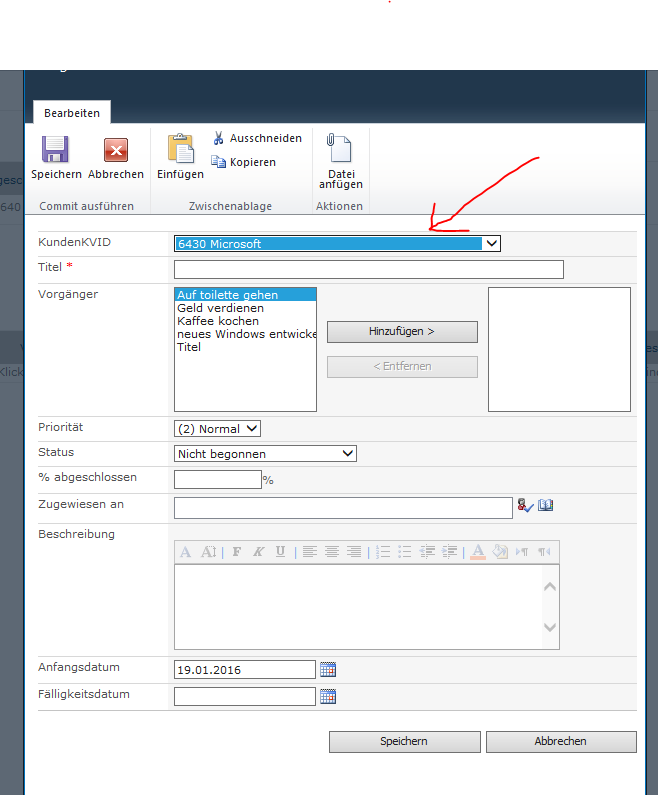Click the Beschreibung scroll up arrow
The height and width of the screenshot is (795, 658).
pos(550,587)
